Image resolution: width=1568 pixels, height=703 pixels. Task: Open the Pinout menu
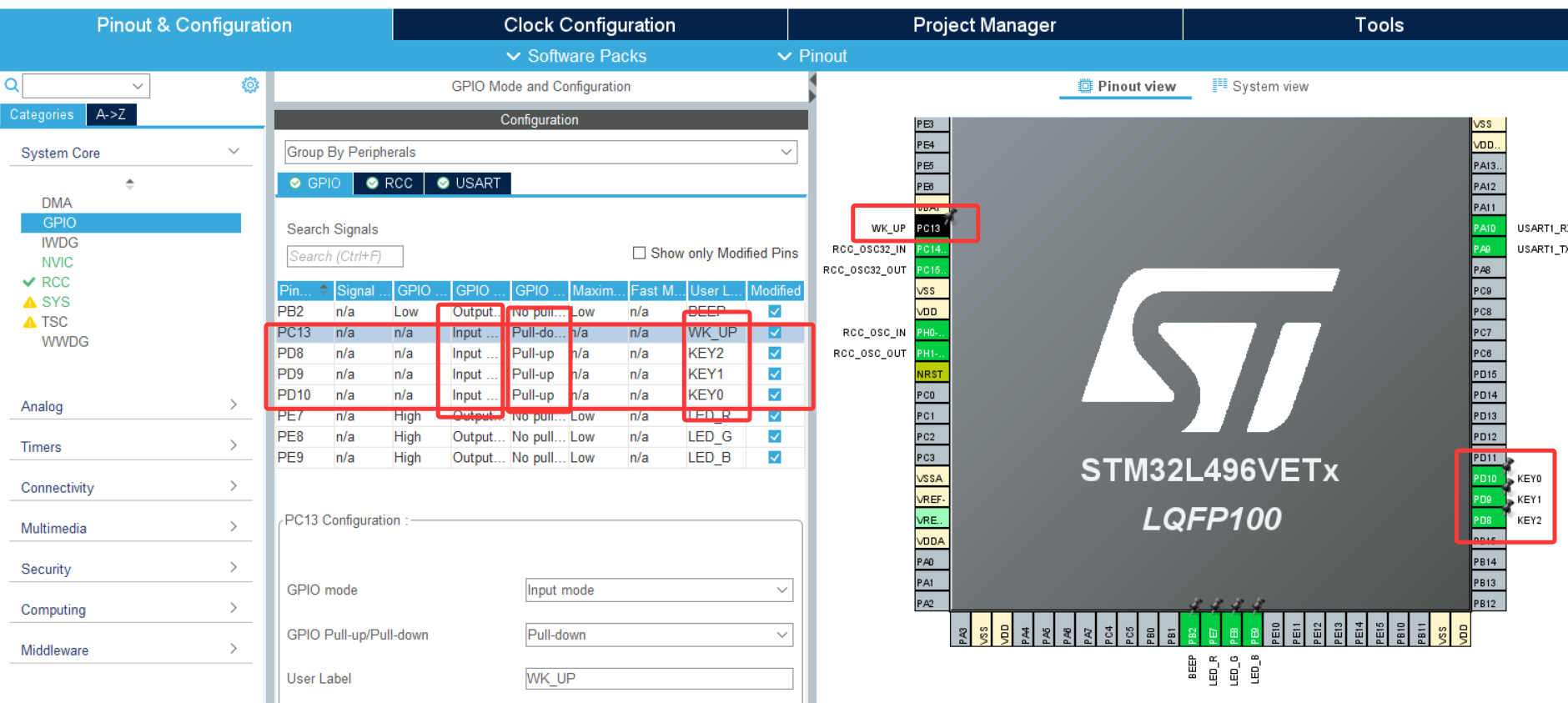812,56
